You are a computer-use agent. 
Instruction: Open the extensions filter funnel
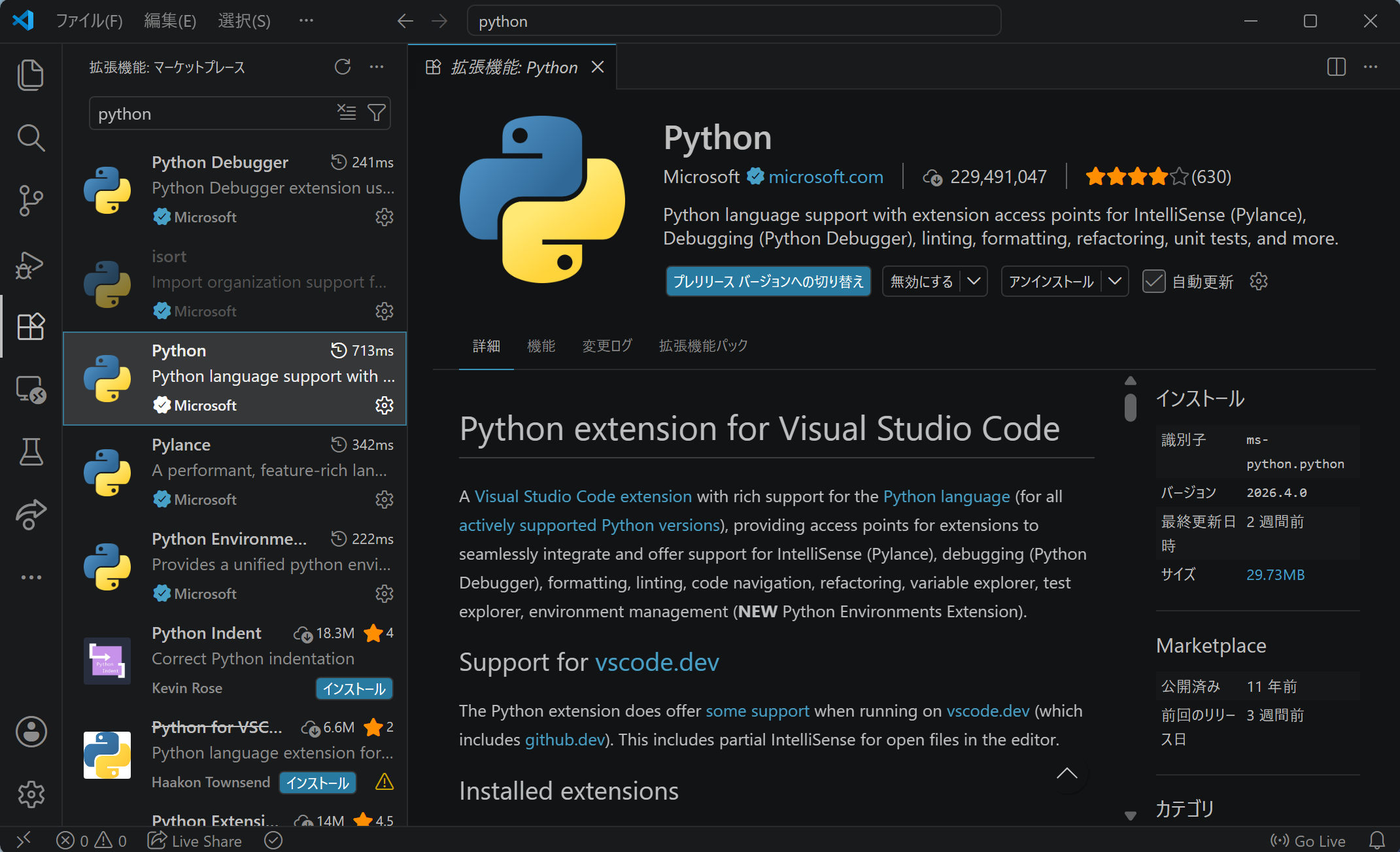pyautogui.click(x=377, y=113)
